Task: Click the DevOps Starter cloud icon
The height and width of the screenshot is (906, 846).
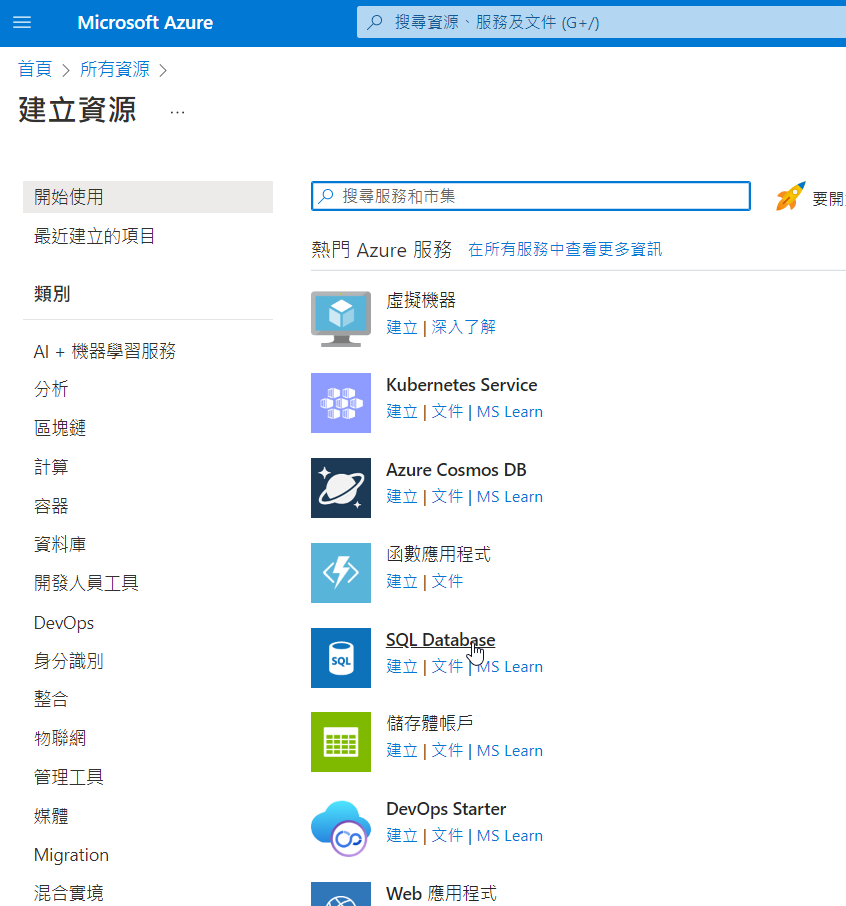Action: tap(341, 827)
